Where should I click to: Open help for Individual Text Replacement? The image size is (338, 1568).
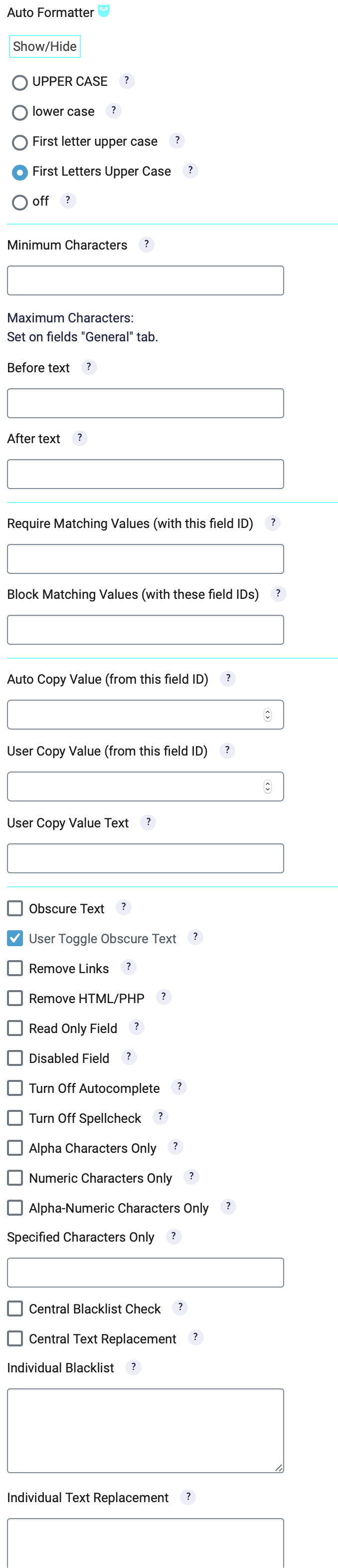188,1497
